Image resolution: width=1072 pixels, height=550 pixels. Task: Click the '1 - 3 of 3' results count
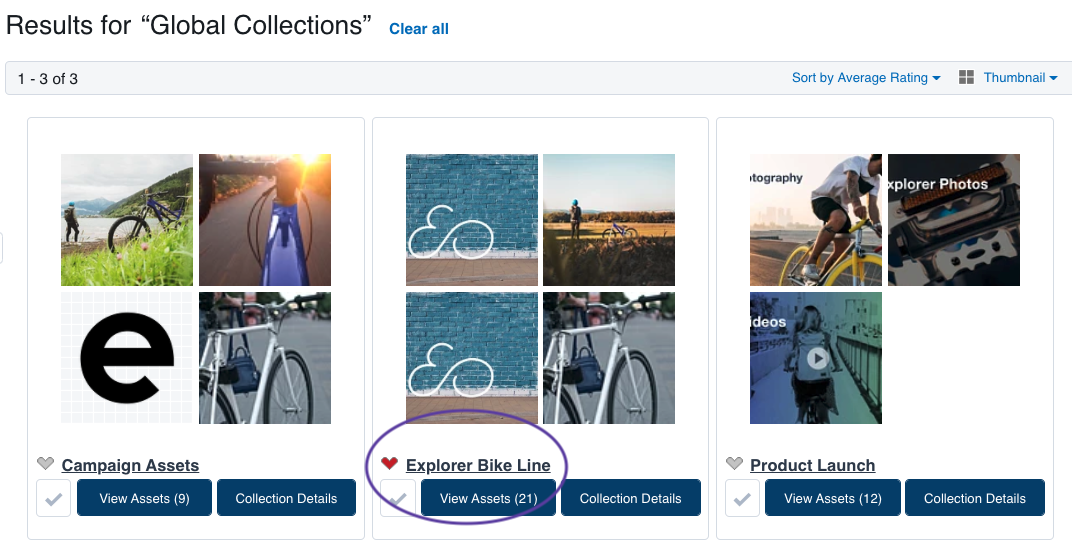point(48,79)
